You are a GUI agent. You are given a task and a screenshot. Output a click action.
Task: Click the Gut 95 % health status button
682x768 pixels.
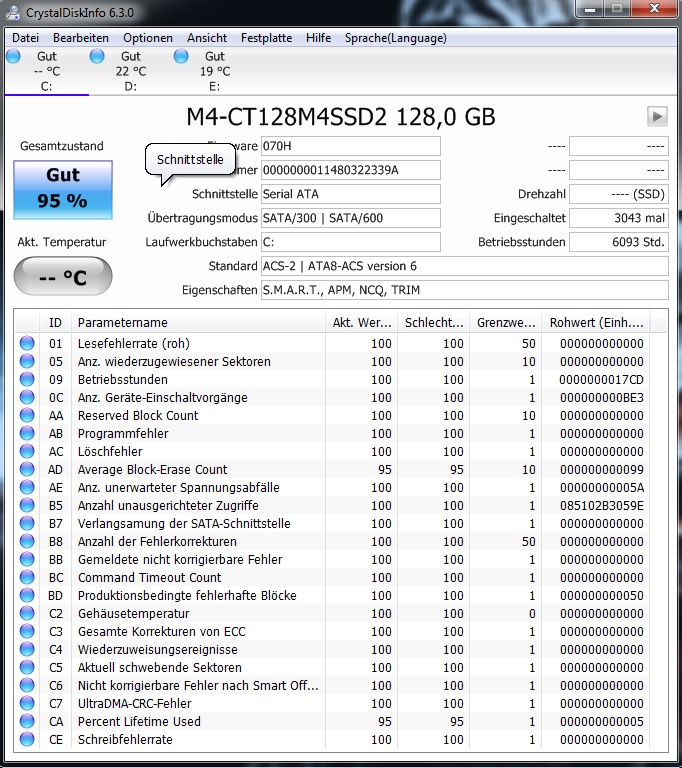click(x=63, y=190)
